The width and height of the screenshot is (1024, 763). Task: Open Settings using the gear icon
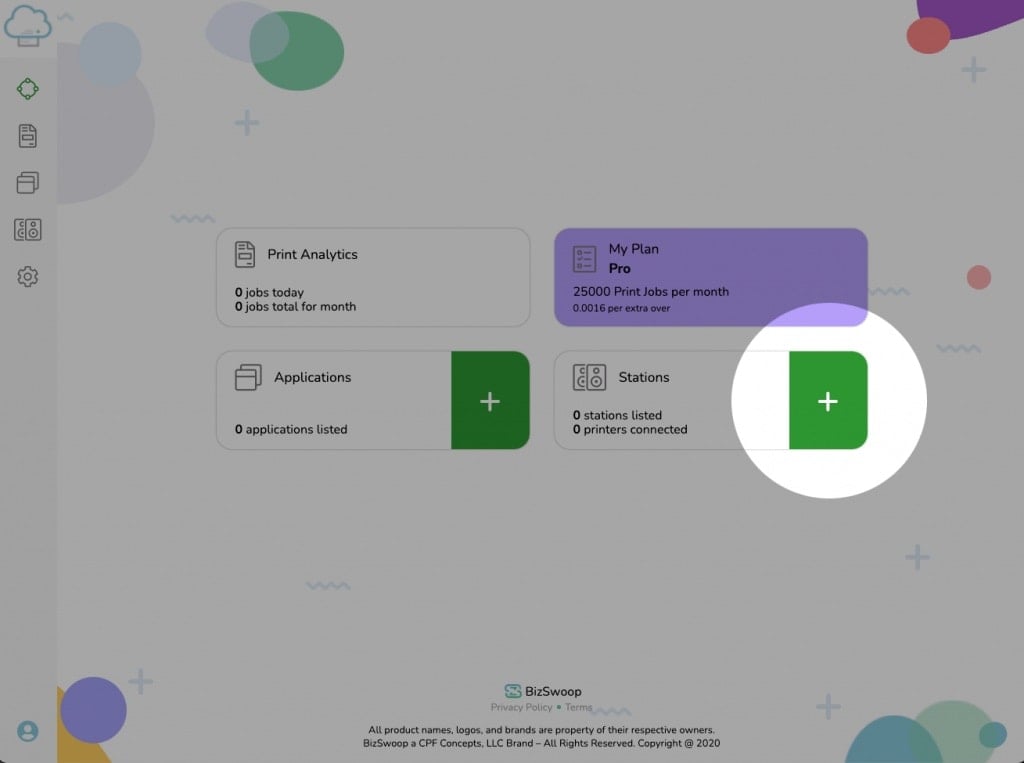pyautogui.click(x=28, y=276)
